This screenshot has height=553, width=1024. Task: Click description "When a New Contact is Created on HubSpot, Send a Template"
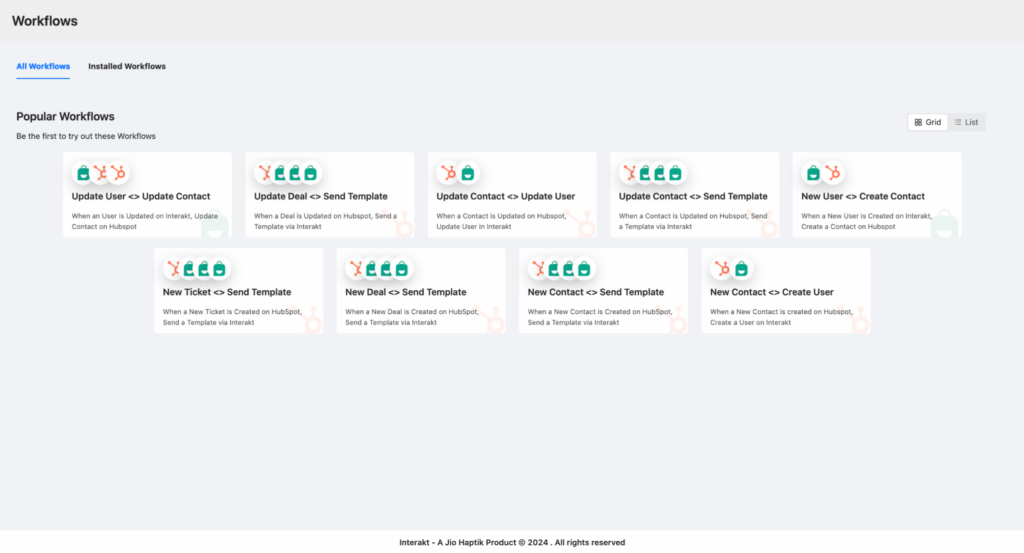(x=600, y=317)
